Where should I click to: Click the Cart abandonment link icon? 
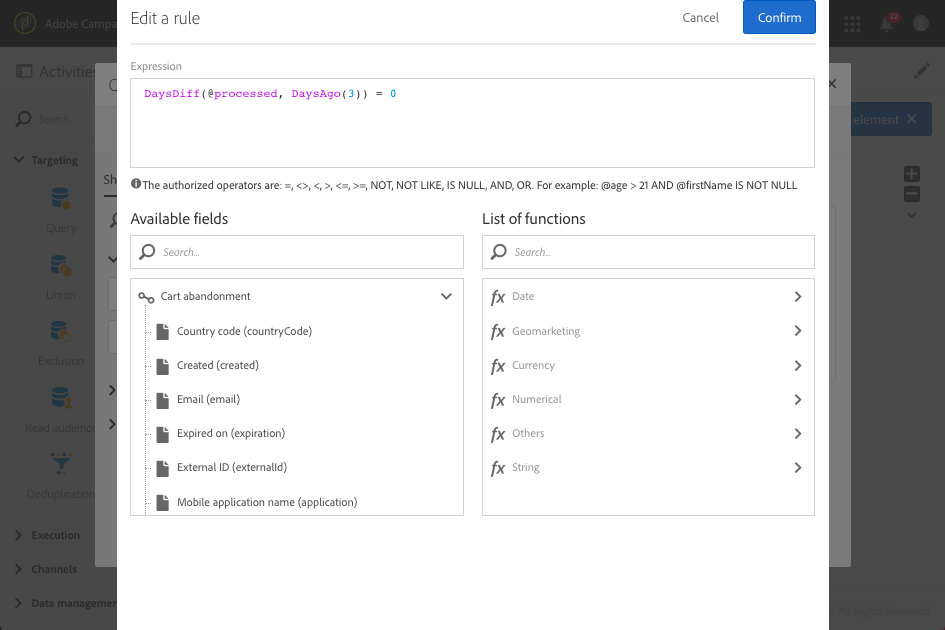pyautogui.click(x=146, y=297)
